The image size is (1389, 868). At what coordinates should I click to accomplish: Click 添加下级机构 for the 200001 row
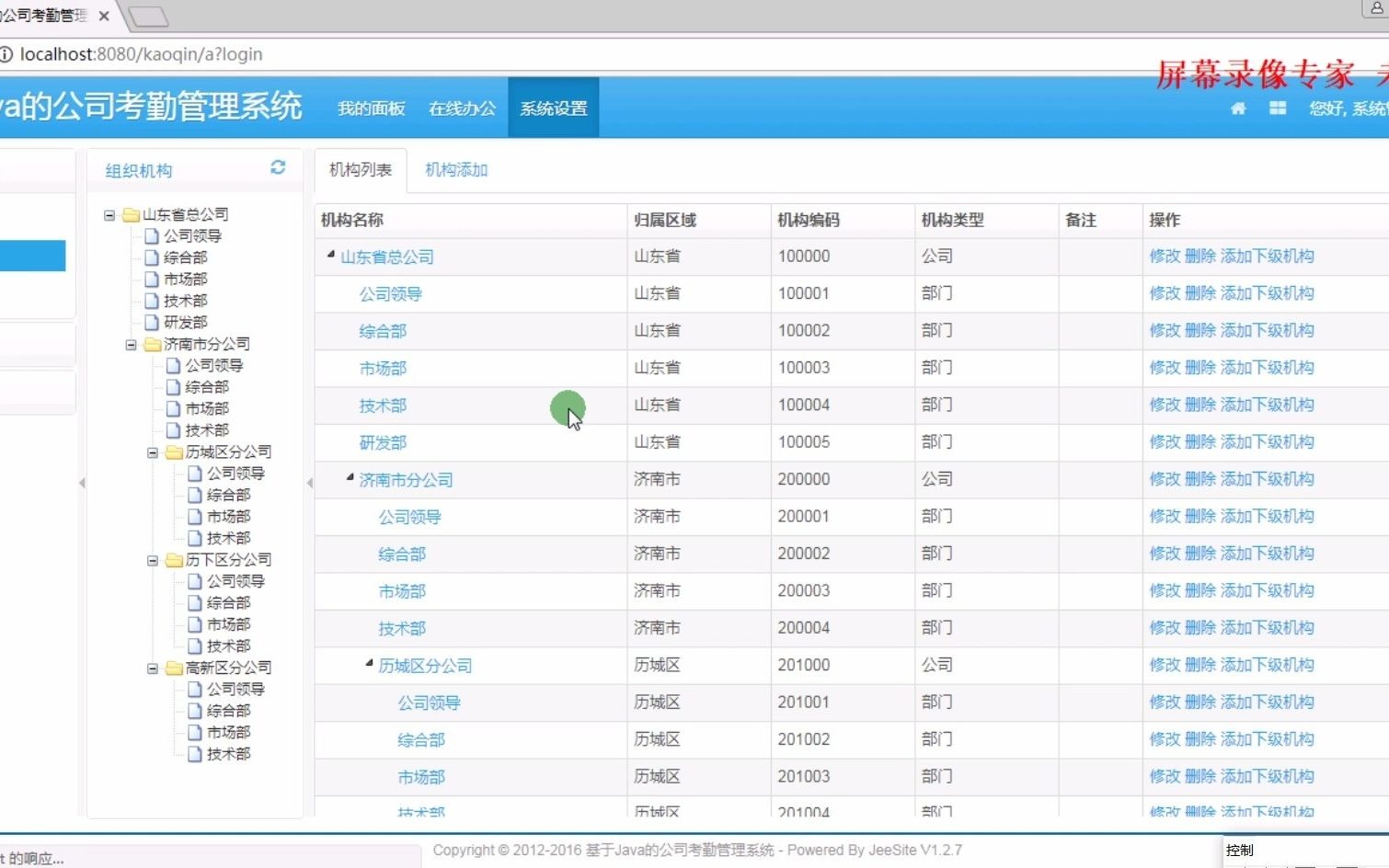1268,517
